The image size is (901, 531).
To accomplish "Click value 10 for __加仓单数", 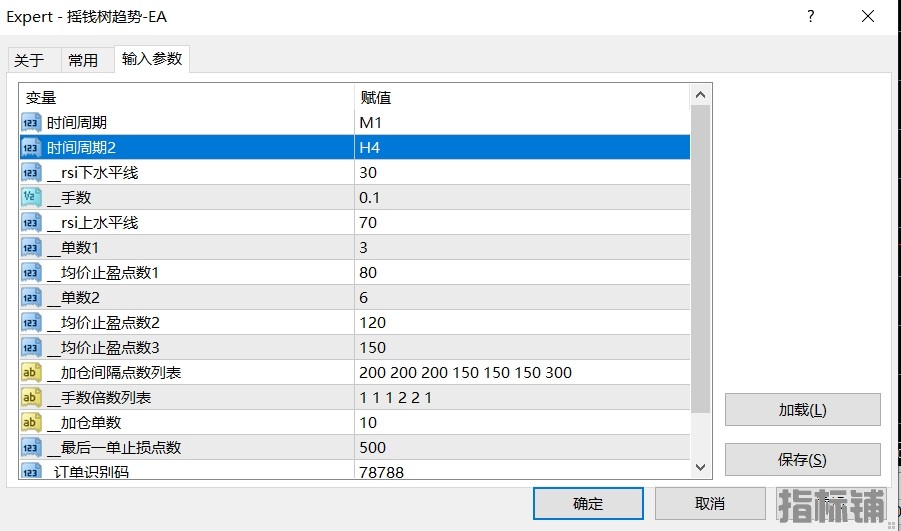I will click(368, 423).
